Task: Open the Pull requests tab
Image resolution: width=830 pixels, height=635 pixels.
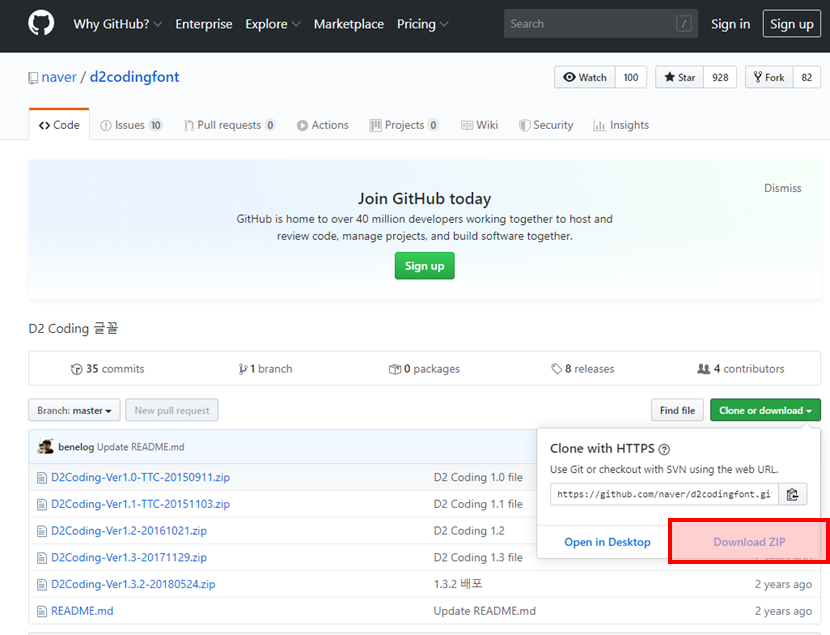Action: point(229,125)
